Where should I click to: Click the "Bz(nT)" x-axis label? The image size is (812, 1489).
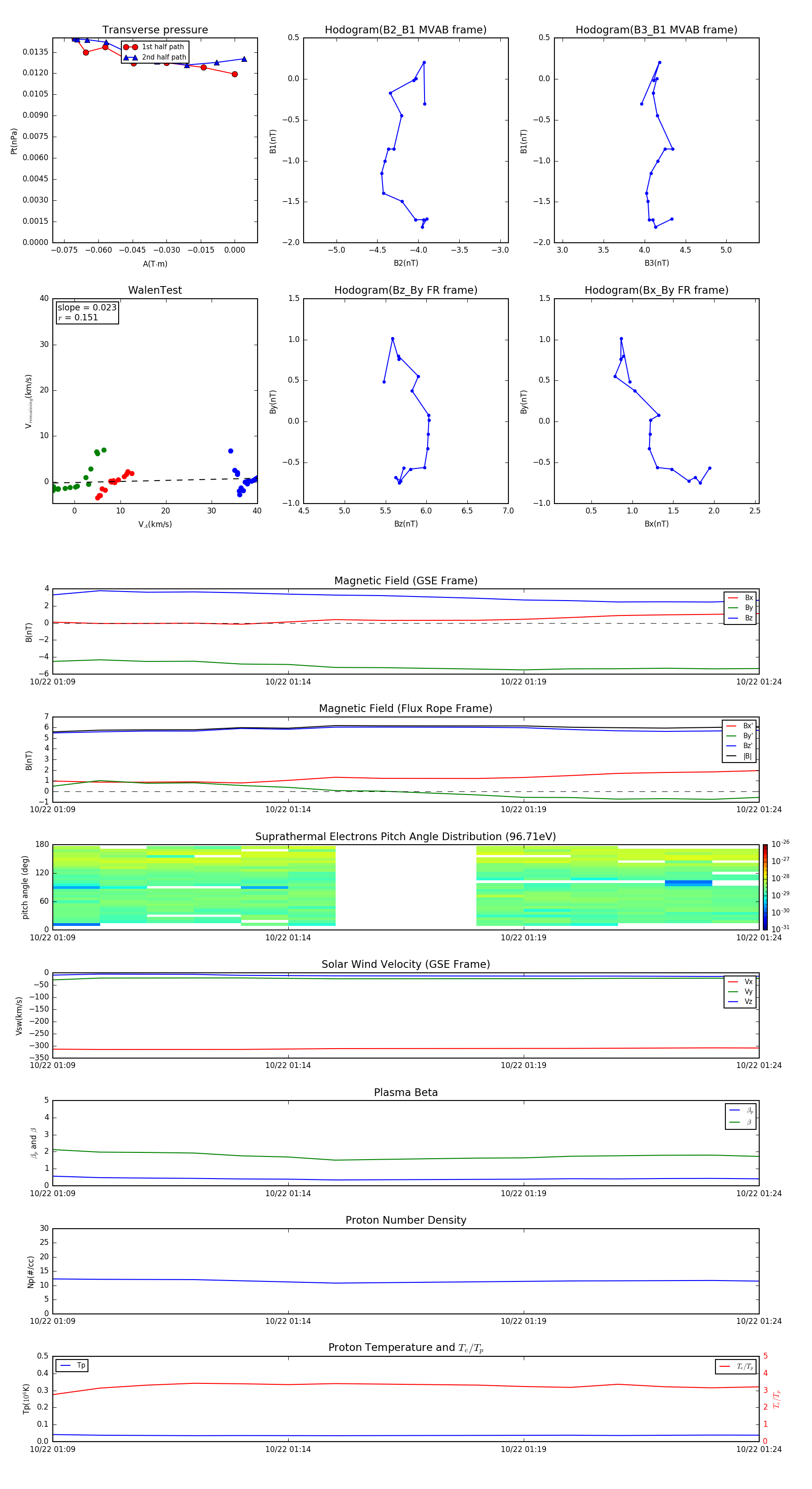(x=406, y=524)
